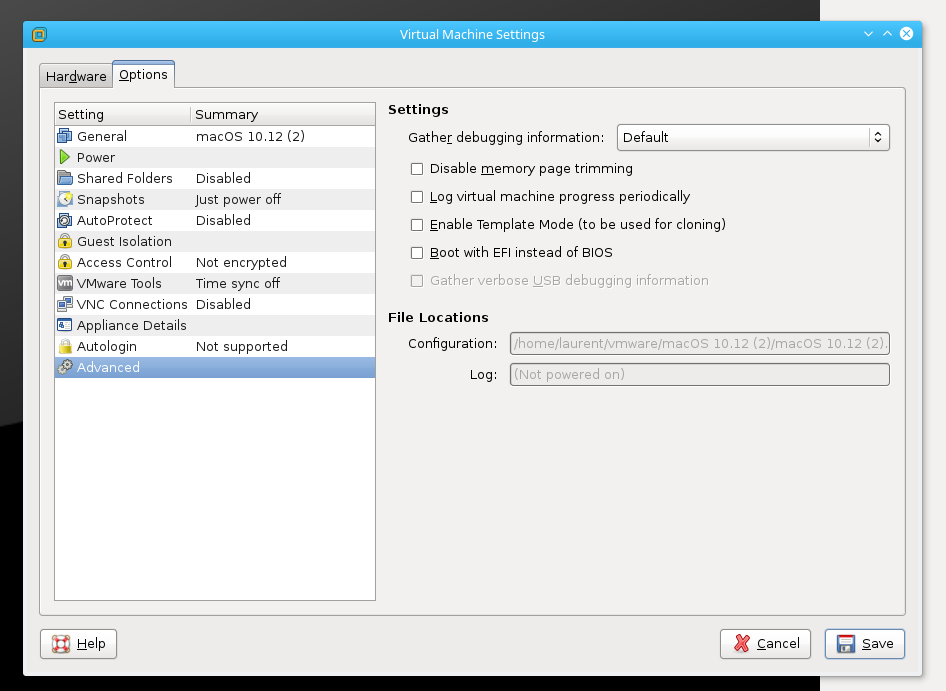Maximize the window with the up chevron

point(887,34)
